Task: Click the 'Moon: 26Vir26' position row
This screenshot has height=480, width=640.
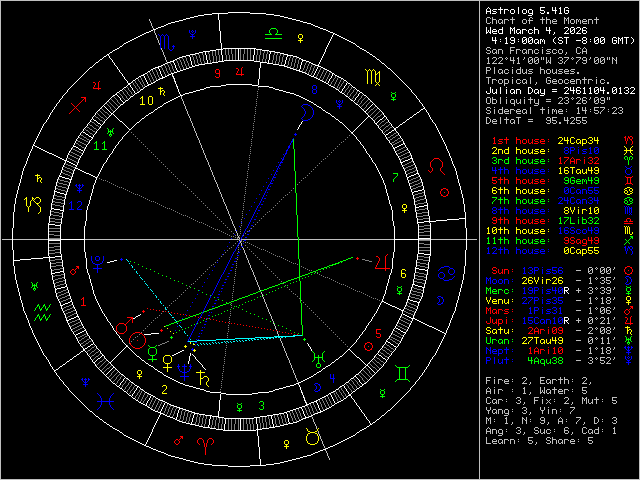Action: coord(560,280)
